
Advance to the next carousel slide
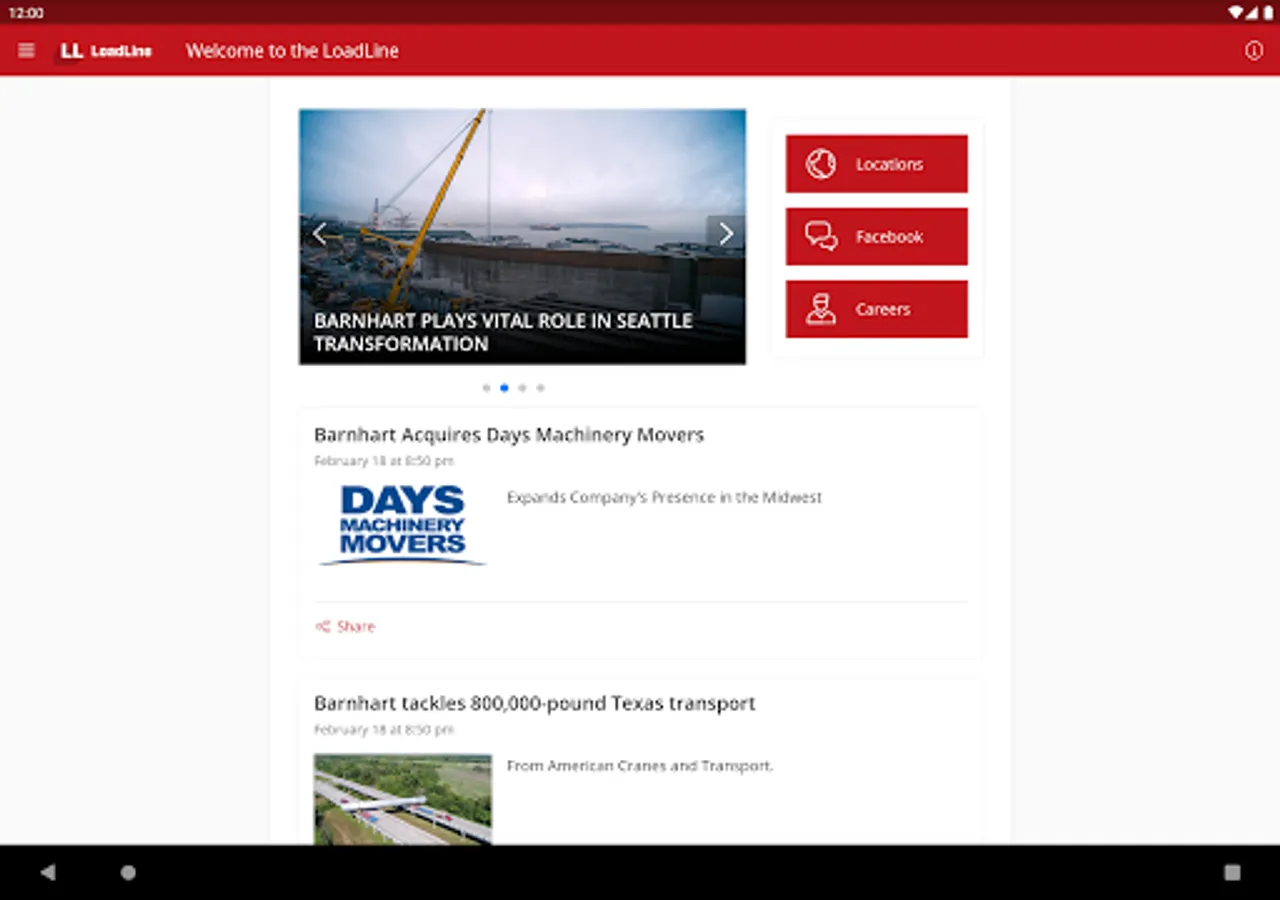pos(726,234)
